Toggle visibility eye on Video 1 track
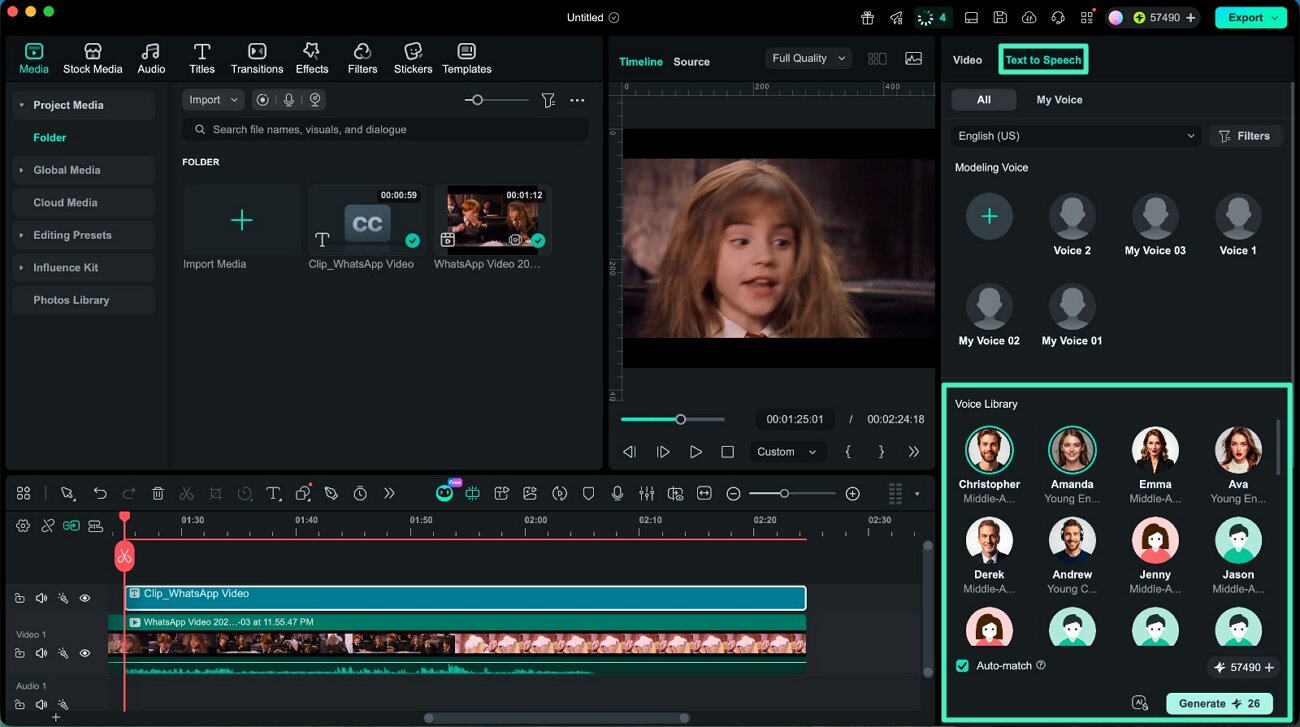The height and width of the screenshot is (727, 1300). [85, 653]
